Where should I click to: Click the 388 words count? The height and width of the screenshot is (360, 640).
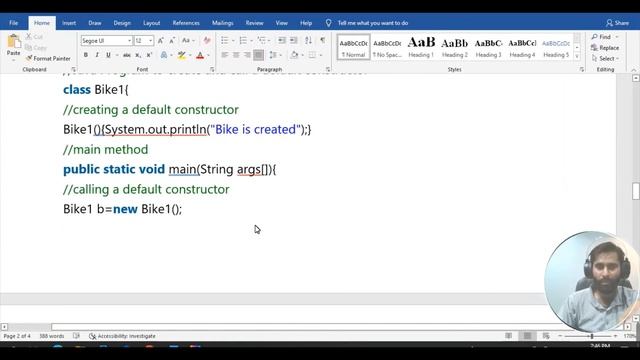point(52,336)
